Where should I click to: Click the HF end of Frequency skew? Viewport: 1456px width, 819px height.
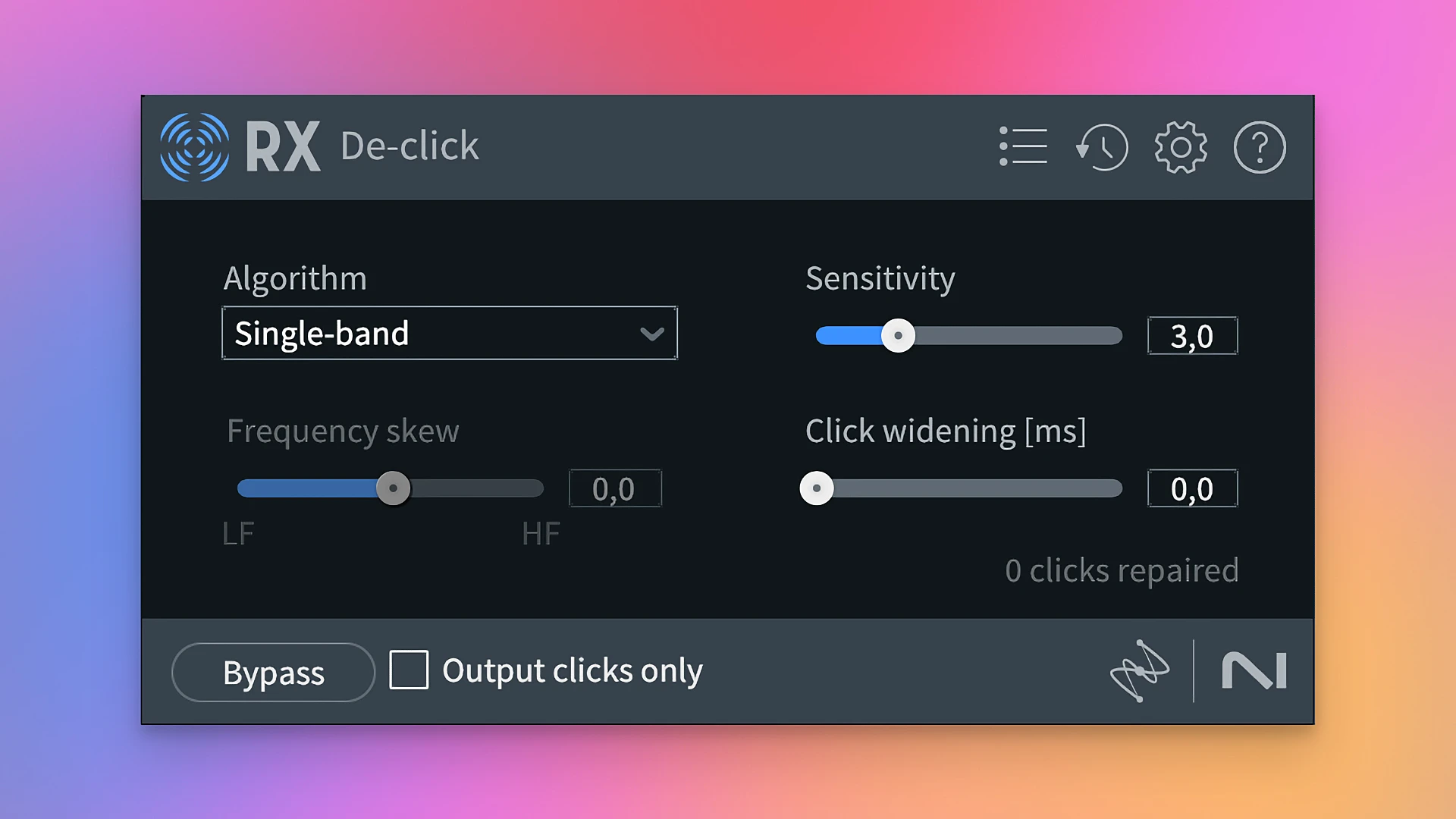pyautogui.click(x=541, y=534)
